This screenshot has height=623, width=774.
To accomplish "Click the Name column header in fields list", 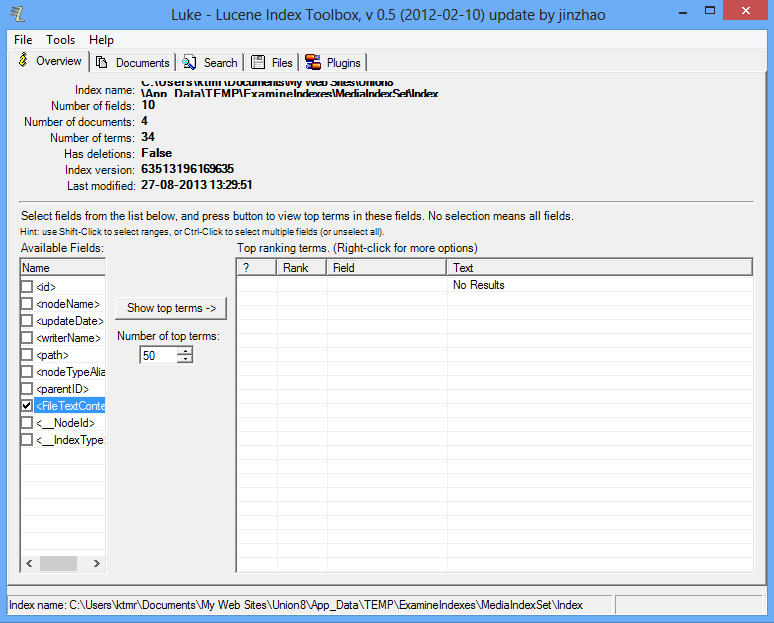I will (x=63, y=268).
